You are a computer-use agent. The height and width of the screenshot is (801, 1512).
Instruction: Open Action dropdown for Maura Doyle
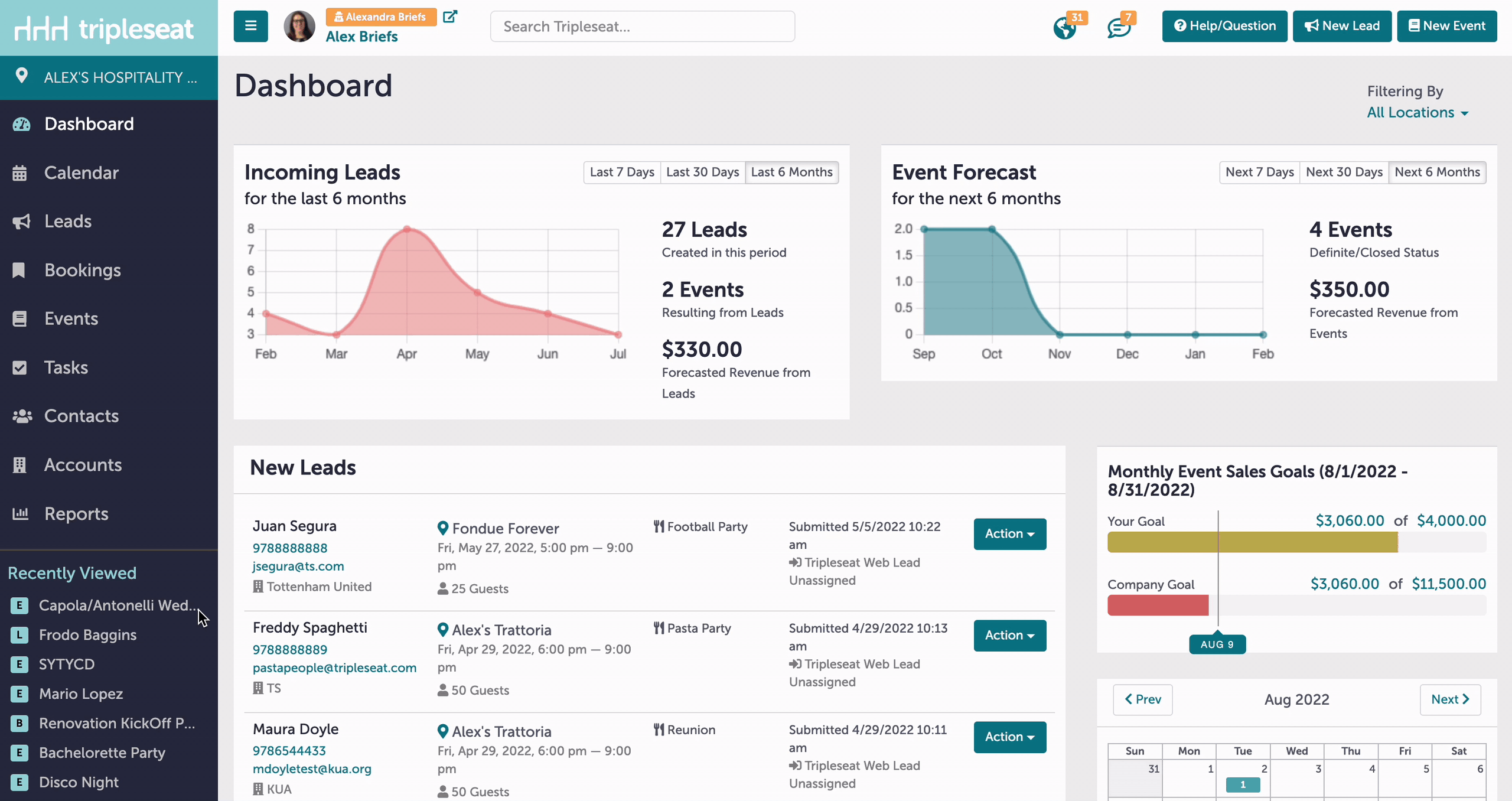(x=1010, y=737)
